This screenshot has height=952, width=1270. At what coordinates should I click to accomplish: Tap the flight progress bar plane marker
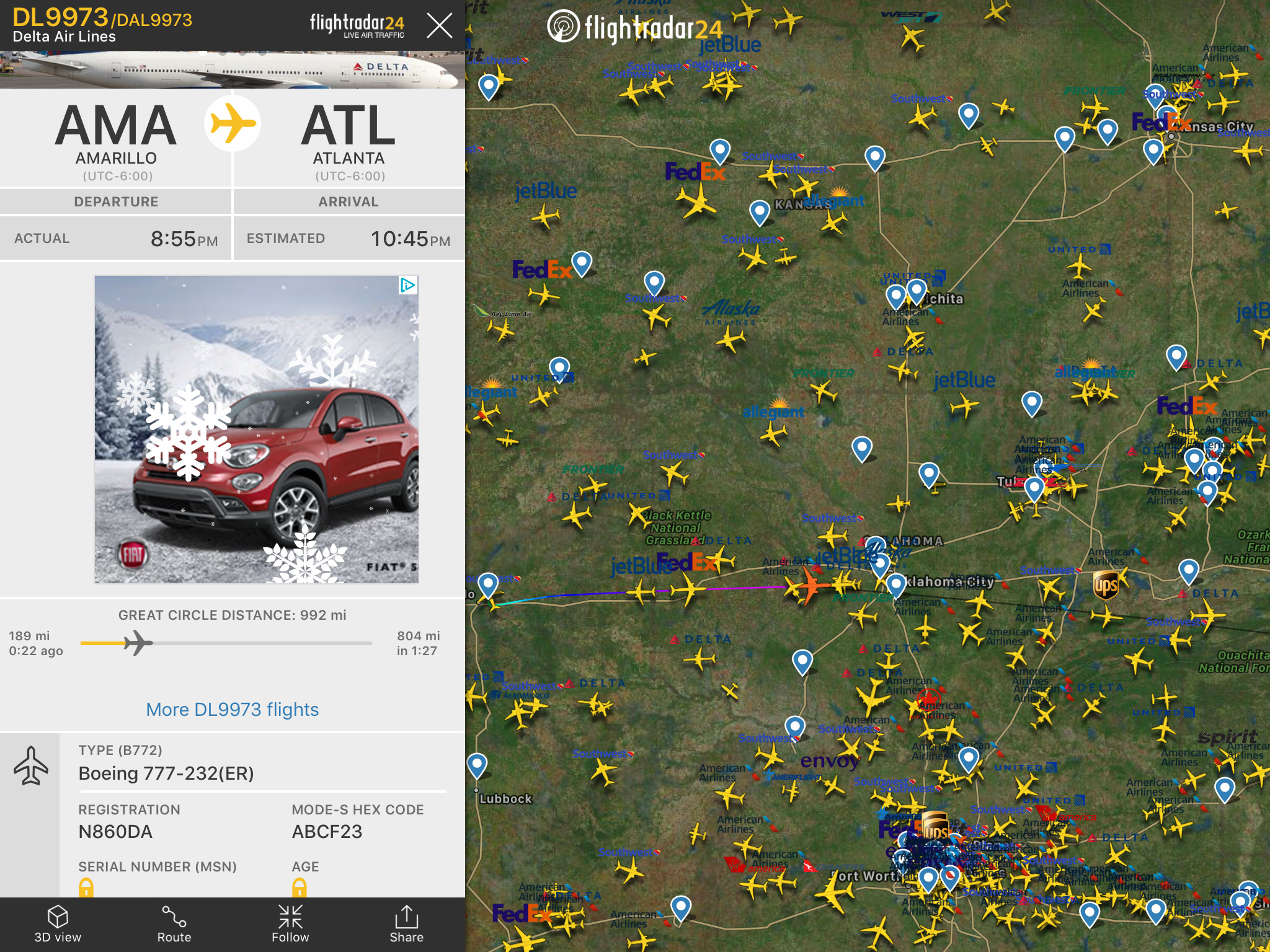click(138, 643)
